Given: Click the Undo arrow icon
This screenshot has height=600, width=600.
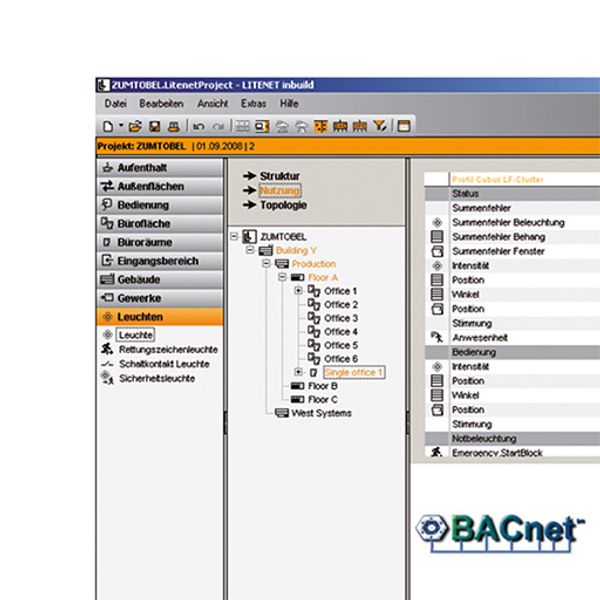Looking at the screenshot, I should point(198,126).
